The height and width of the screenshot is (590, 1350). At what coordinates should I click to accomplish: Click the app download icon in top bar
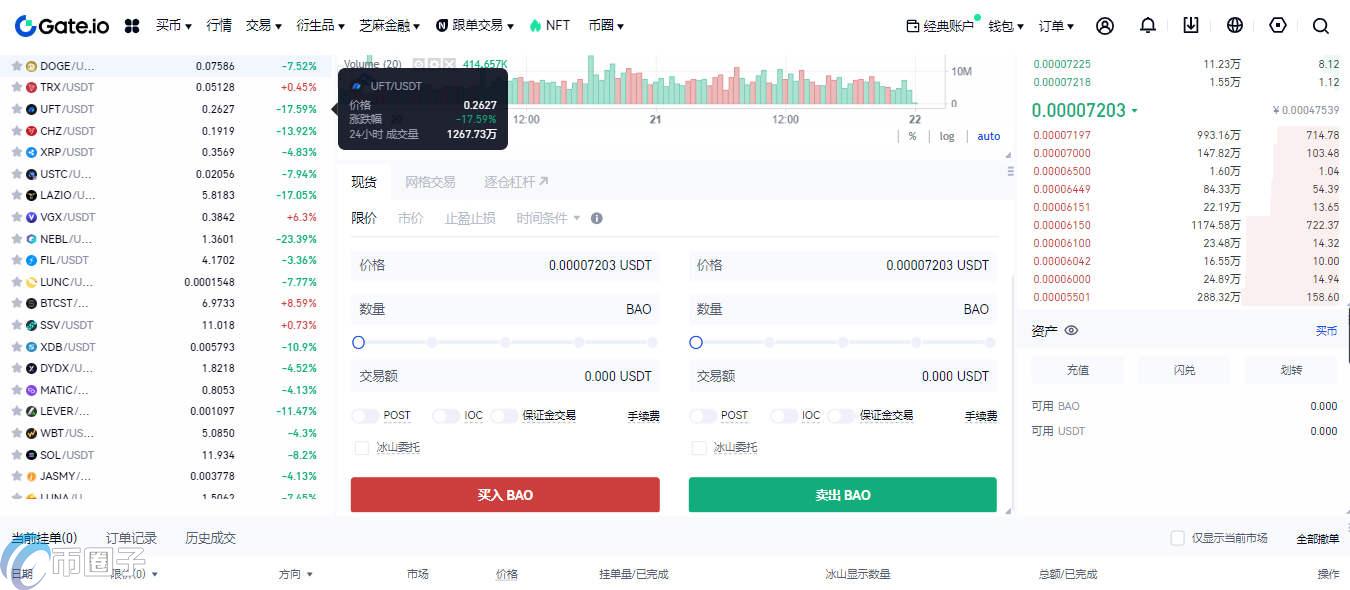click(1191, 25)
